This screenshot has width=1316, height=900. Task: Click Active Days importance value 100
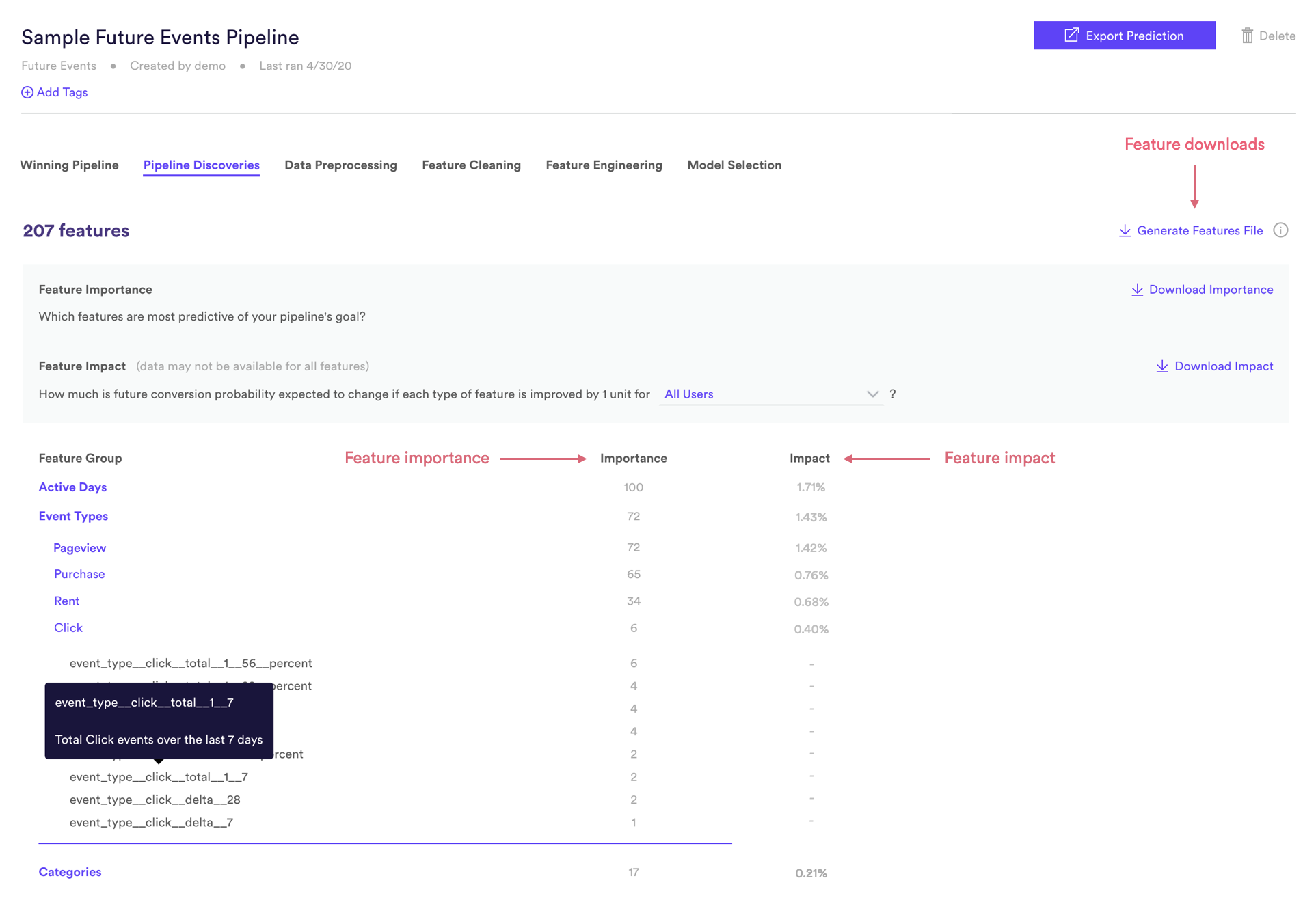click(633, 487)
